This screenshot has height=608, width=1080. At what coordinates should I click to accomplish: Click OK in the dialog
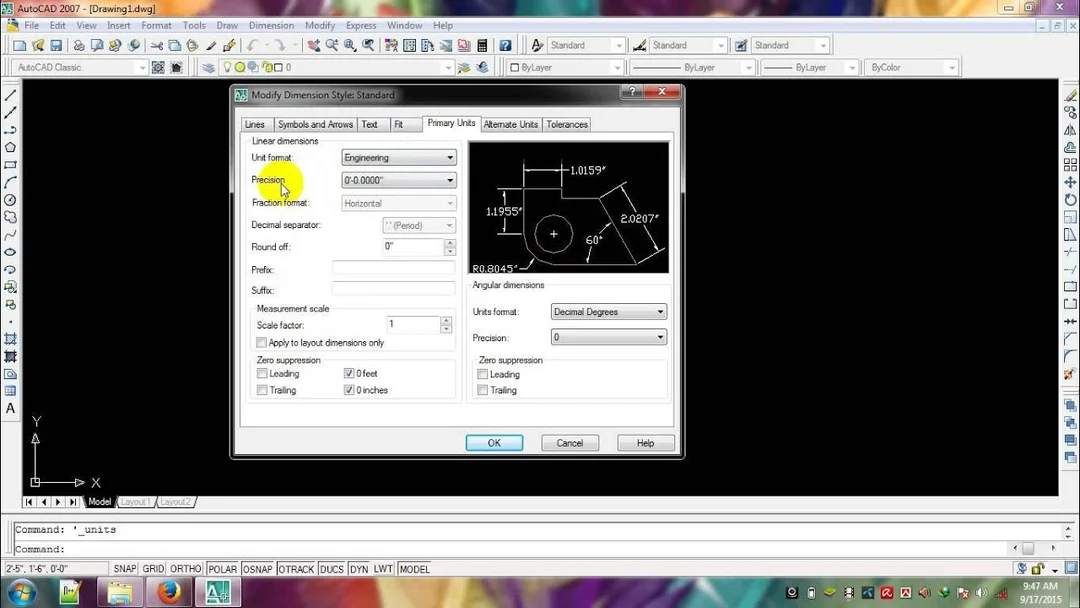pos(494,443)
